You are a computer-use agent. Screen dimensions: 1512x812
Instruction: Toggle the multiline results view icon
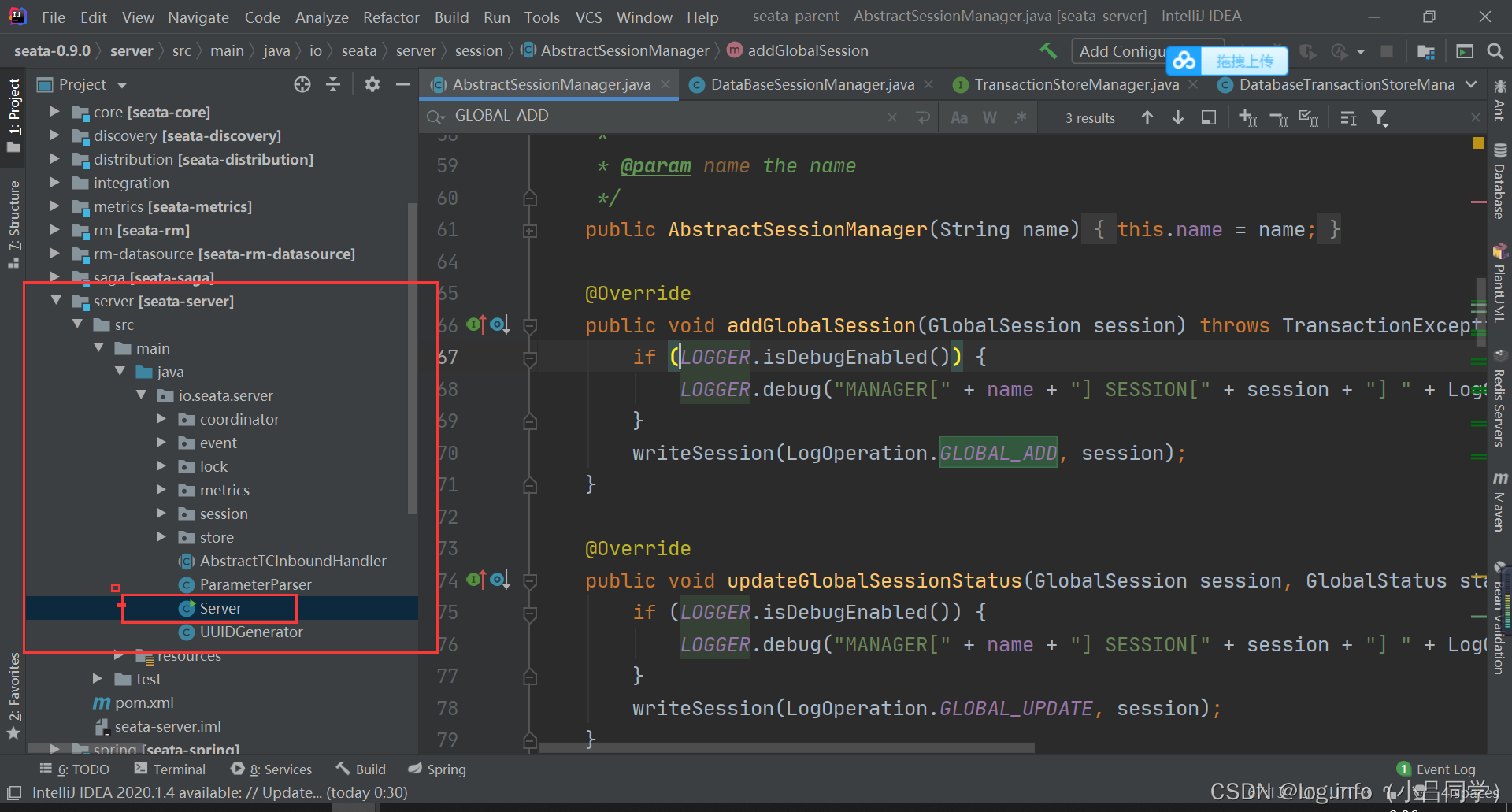1349,118
